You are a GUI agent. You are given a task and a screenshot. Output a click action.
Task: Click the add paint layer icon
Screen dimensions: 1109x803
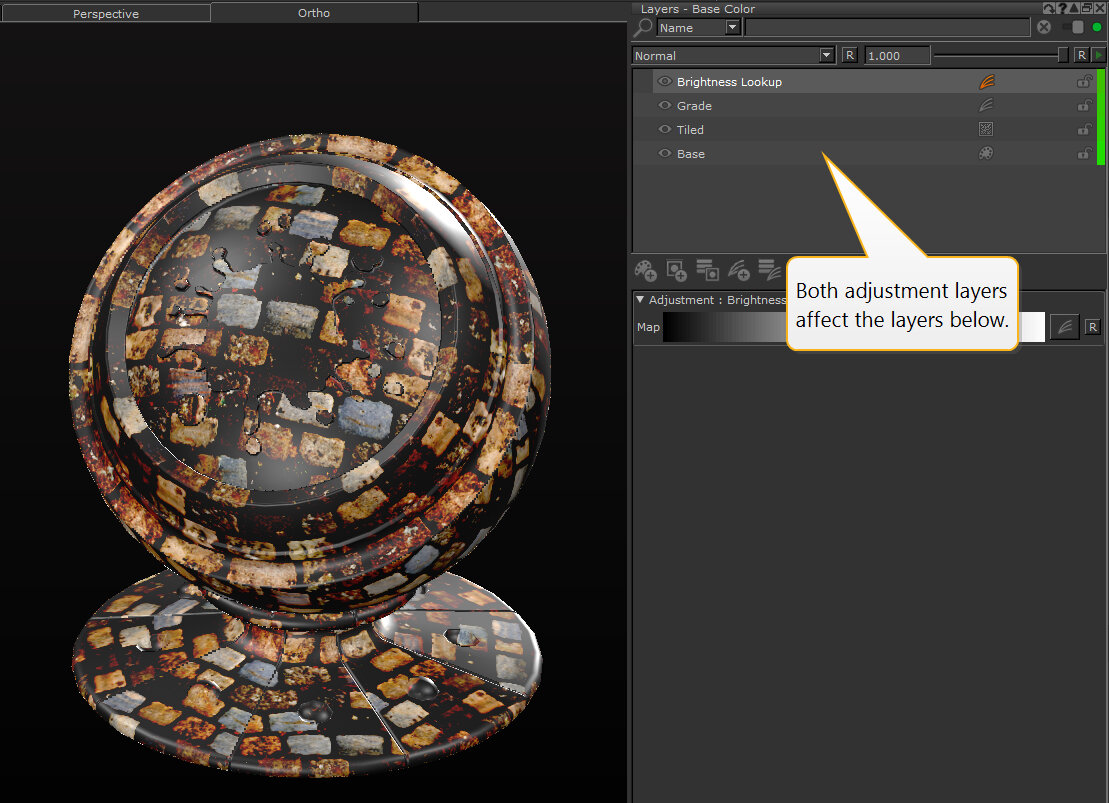646,270
